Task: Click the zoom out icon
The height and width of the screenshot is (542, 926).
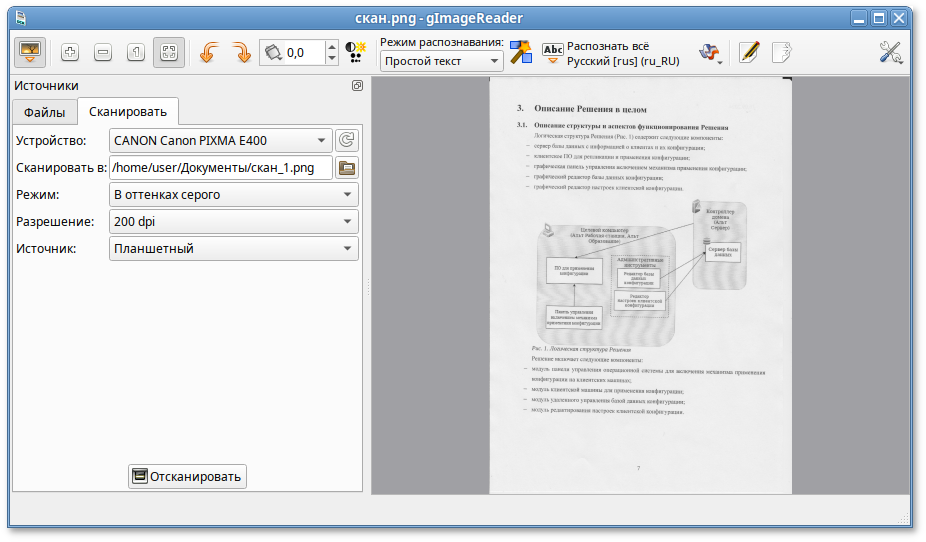Action: pyautogui.click(x=103, y=52)
